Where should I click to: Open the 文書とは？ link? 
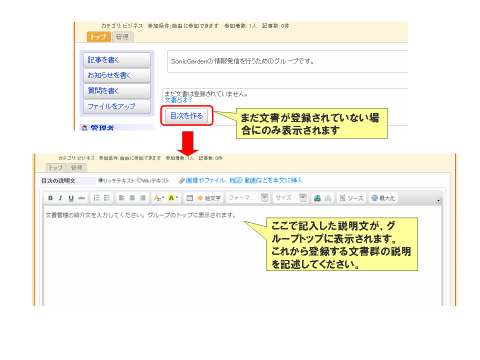(x=178, y=100)
